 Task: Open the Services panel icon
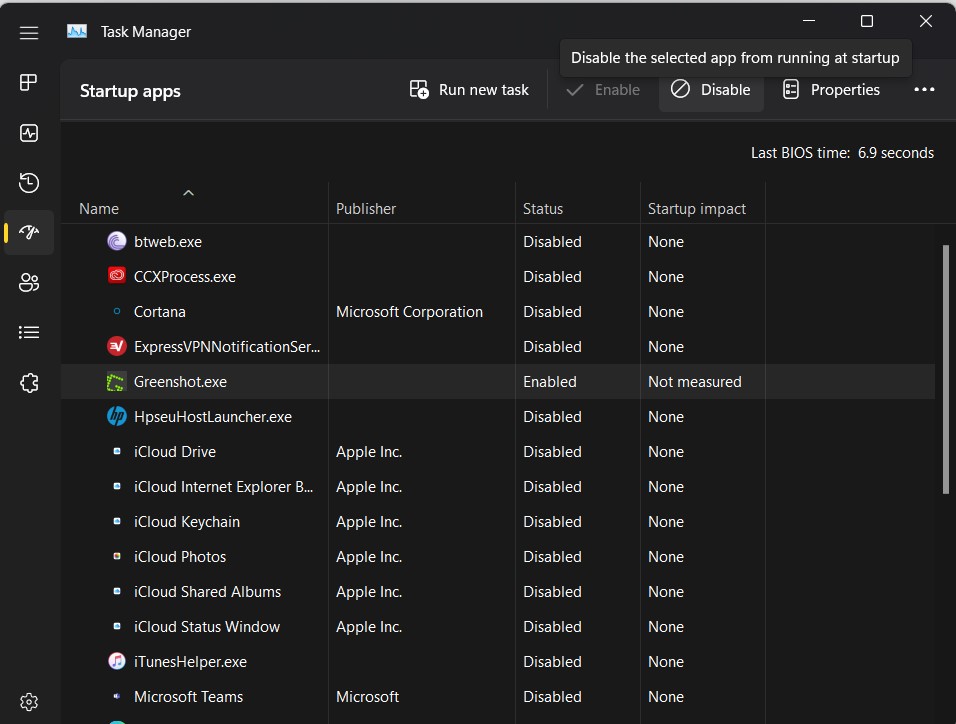coord(29,382)
